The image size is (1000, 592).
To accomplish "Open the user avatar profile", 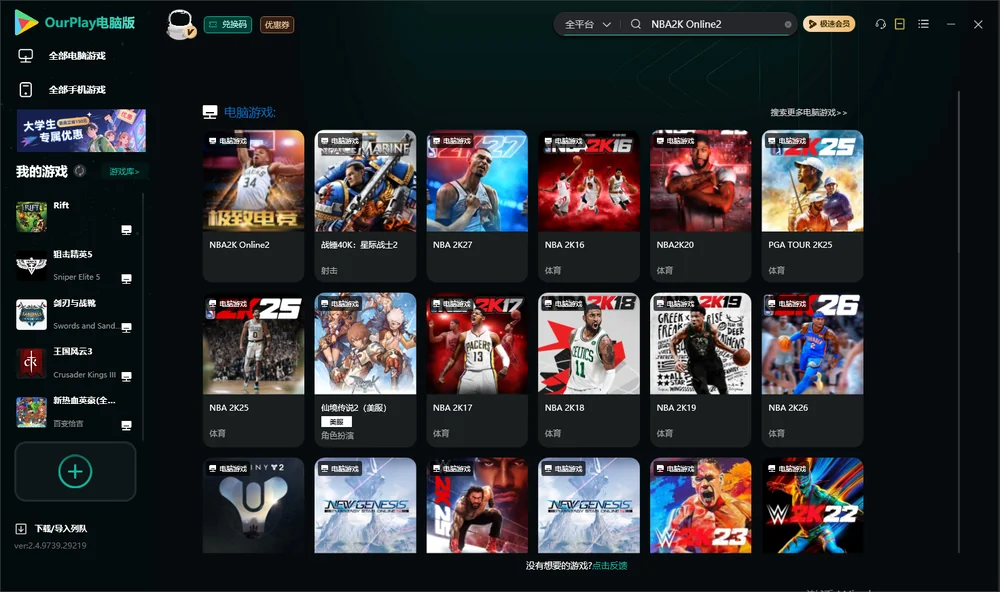I will tap(180, 24).
